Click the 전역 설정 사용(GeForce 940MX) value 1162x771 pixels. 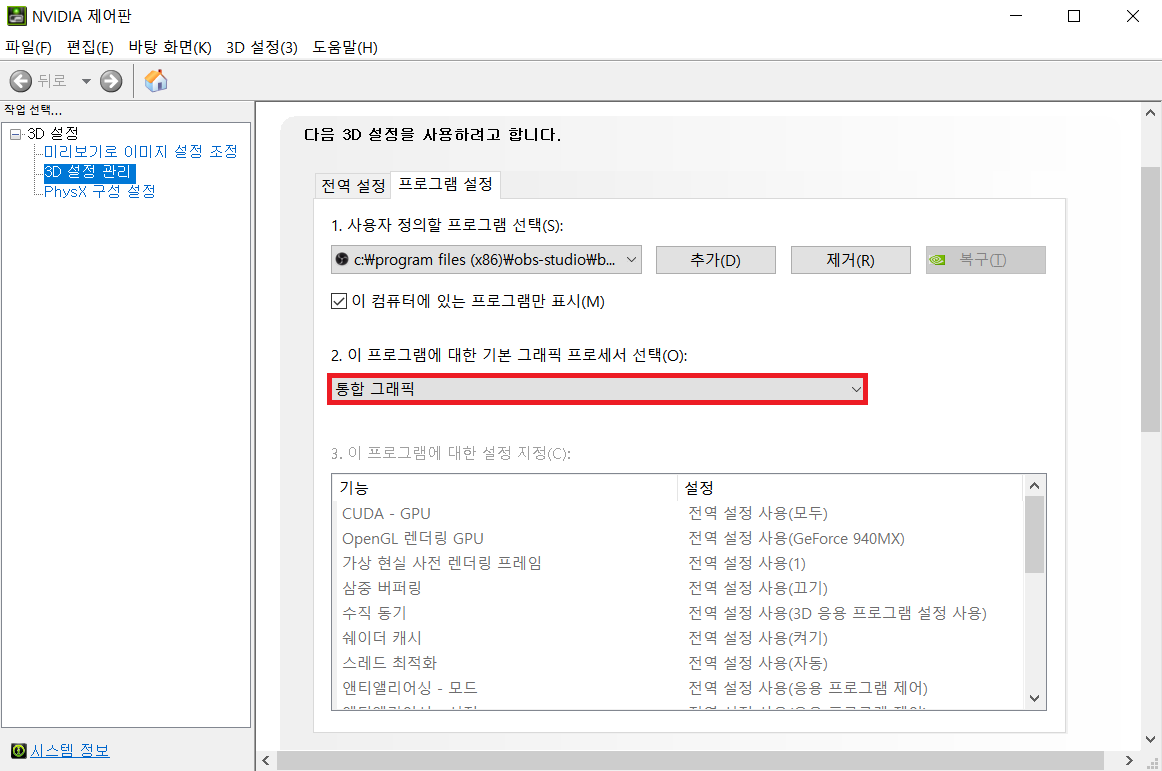[796, 539]
